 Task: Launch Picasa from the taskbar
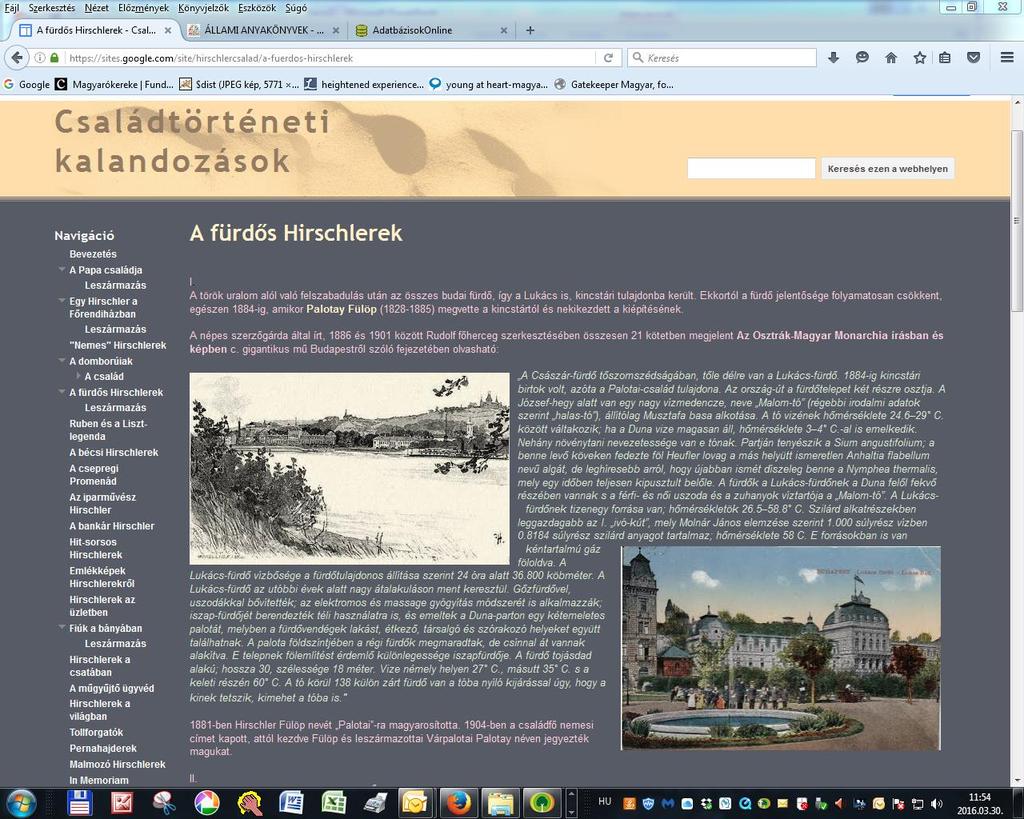tap(206, 803)
